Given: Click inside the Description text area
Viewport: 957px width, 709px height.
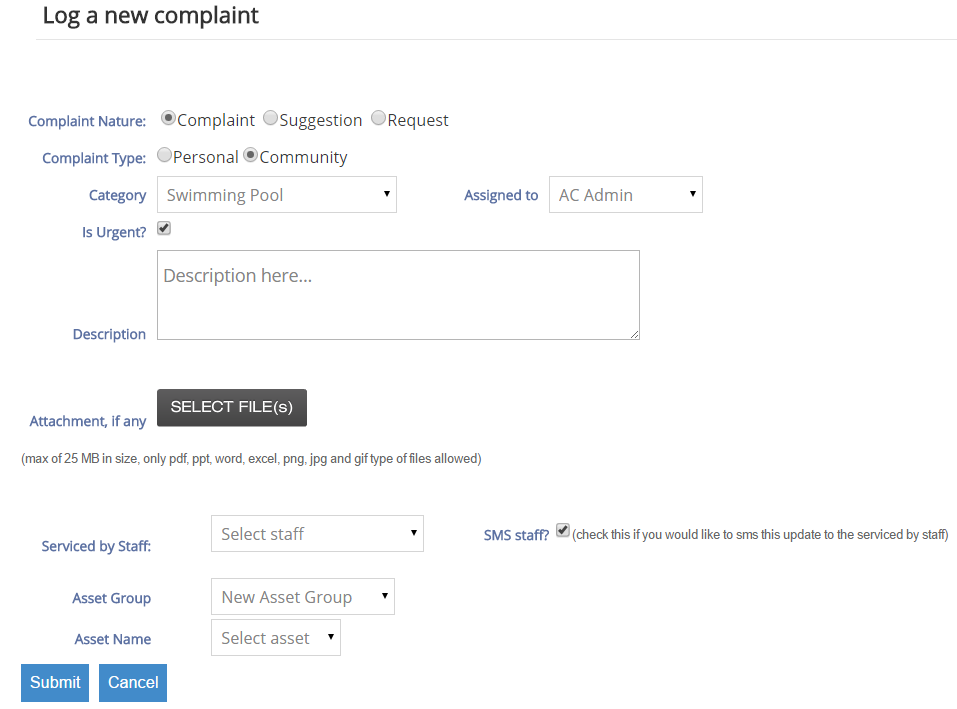Looking at the screenshot, I should click(397, 294).
